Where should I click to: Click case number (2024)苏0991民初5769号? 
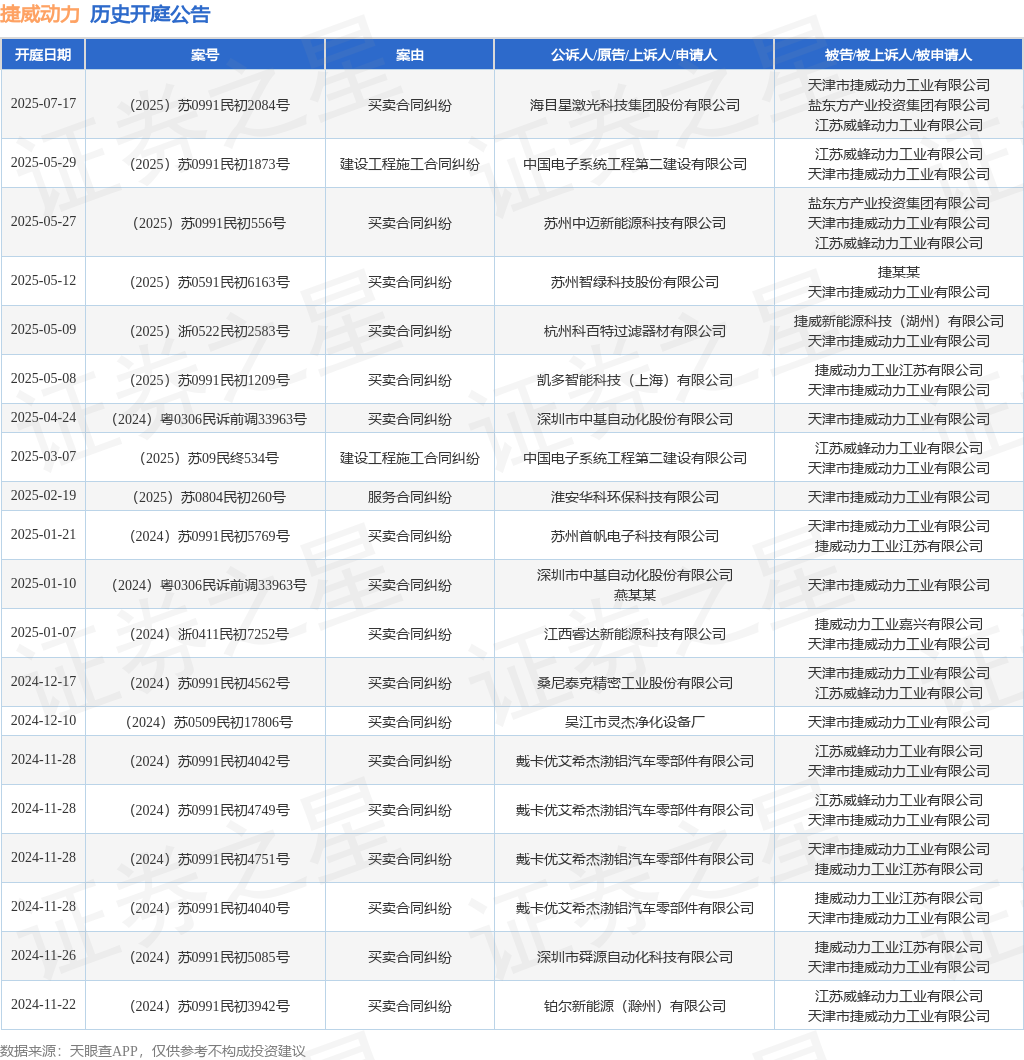click(210, 536)
